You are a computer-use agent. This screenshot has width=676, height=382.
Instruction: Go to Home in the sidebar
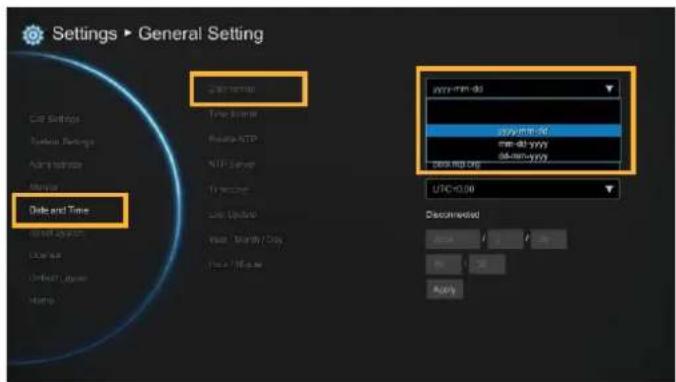41,300
